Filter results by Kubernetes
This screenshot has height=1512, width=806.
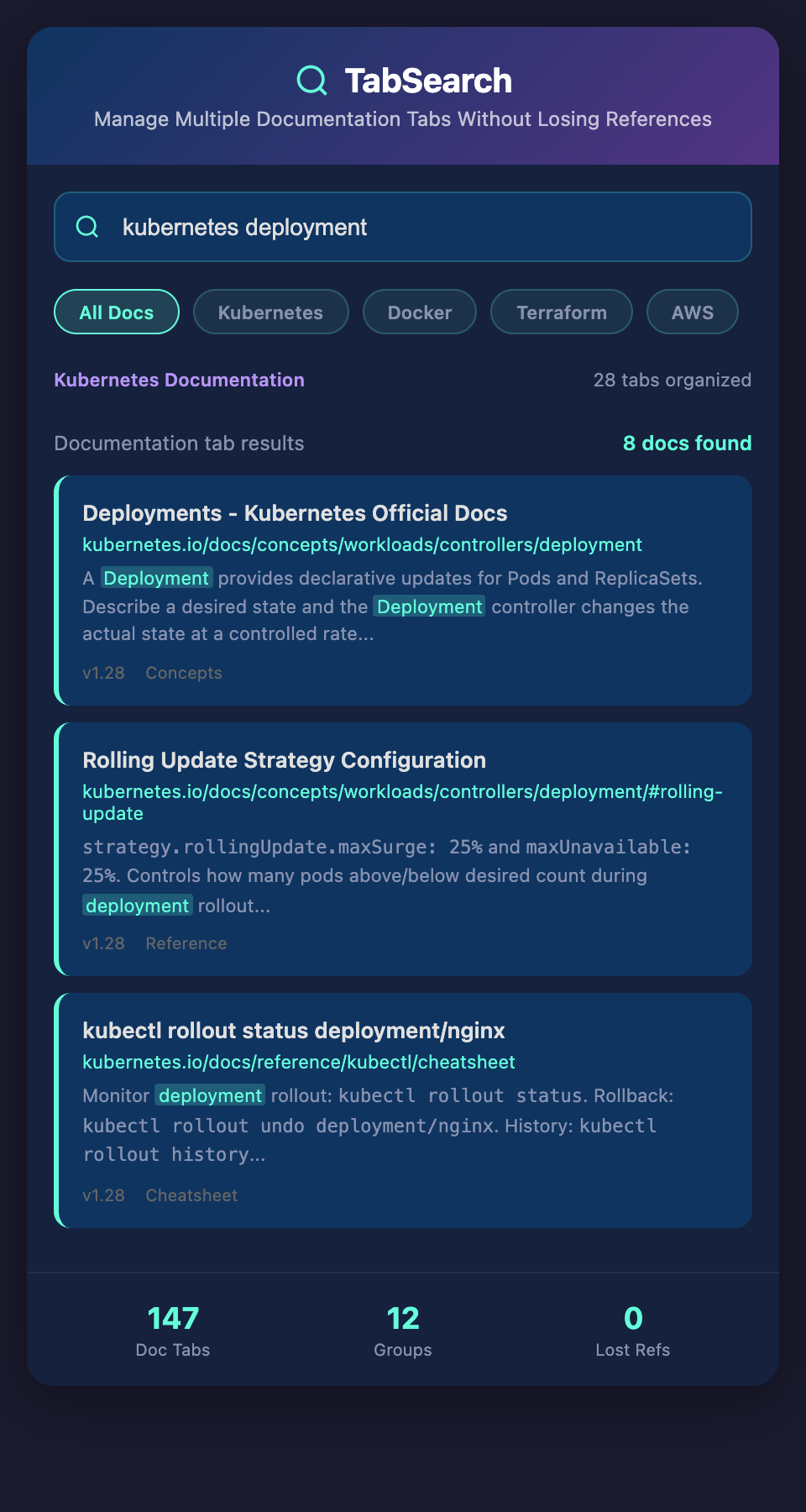(270, 312)
